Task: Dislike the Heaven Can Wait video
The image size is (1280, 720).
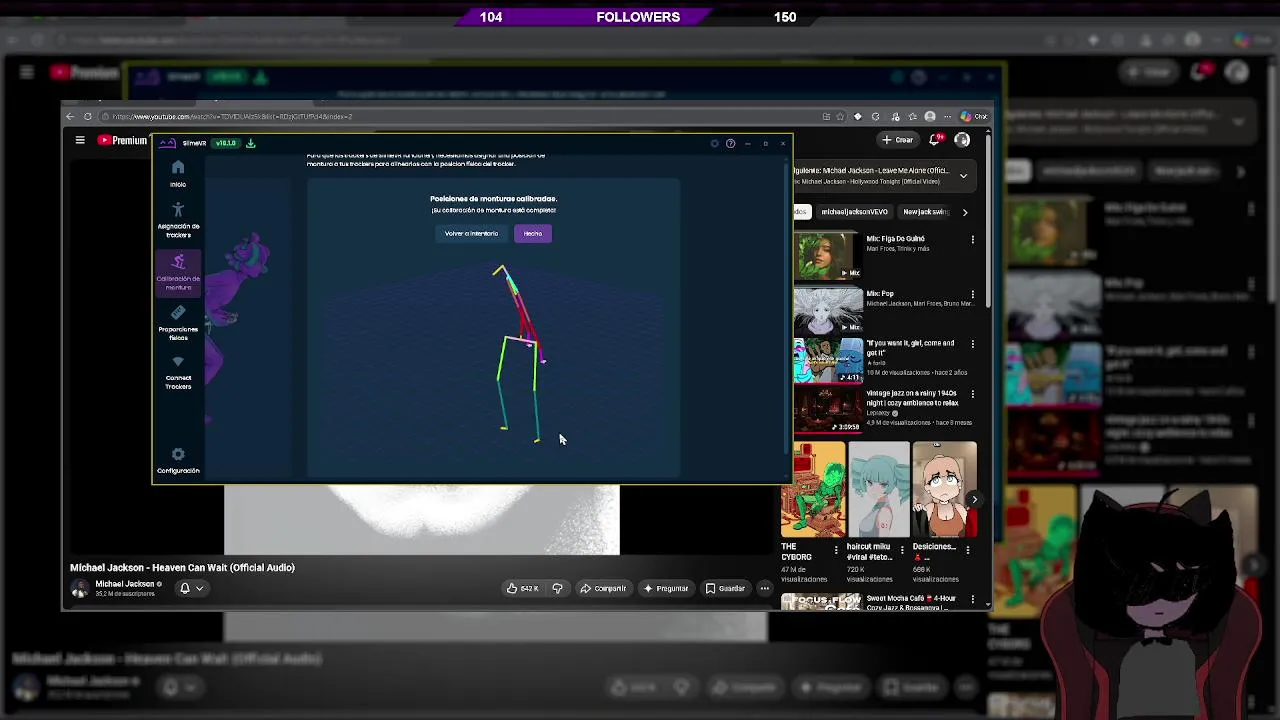Action: click(x=557, y=588)
